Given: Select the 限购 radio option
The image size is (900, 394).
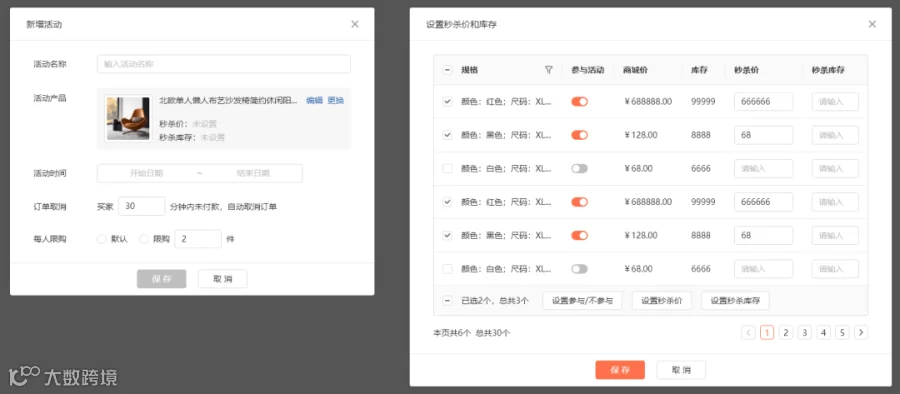Looking at the screenshot, I should [144, 239].
